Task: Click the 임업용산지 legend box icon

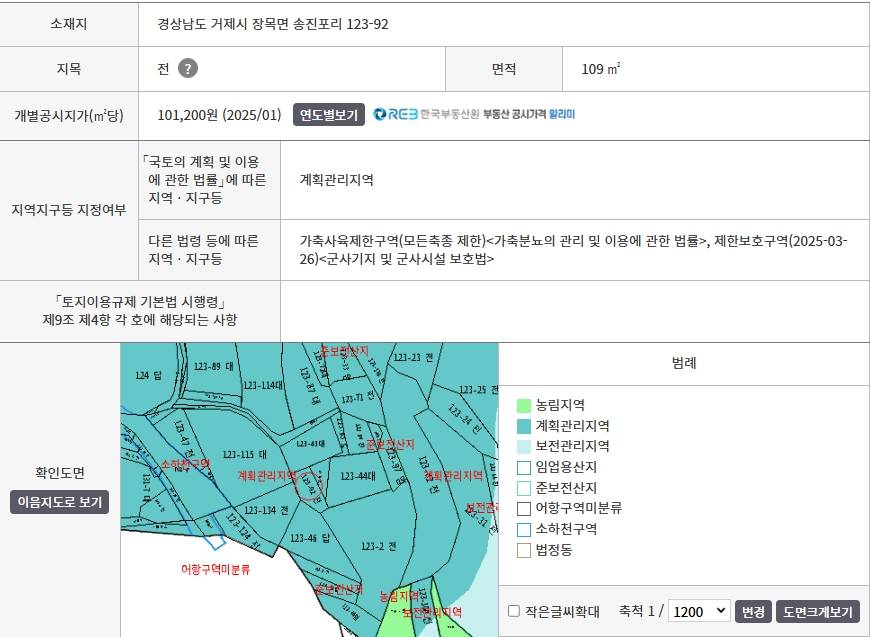Action: coord(524,467)
